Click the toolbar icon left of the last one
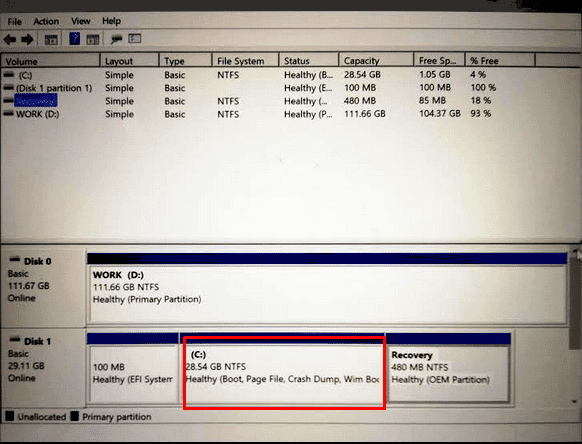Image resolution: width=582 pixels, height=444 pixels. point(117,39)
